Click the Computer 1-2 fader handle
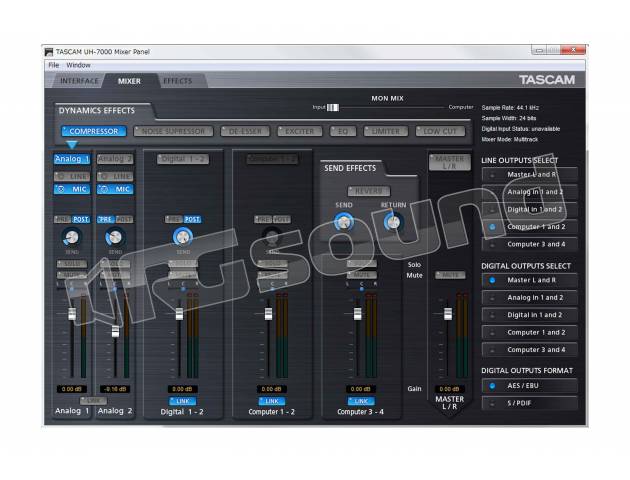Screen dimensions: 630x480 [268, 314]
